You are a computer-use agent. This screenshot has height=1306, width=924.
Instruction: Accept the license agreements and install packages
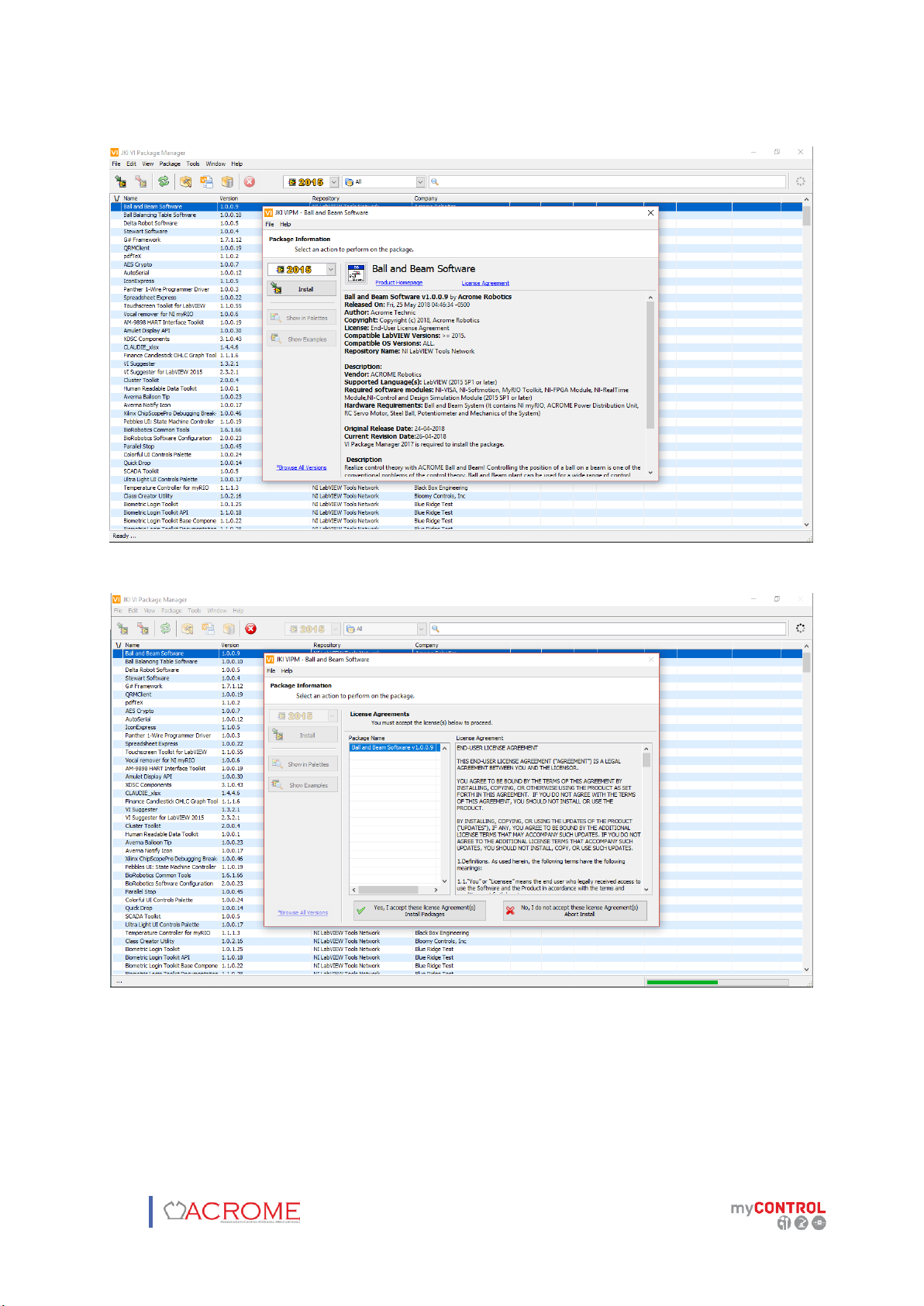click(419, 910)
